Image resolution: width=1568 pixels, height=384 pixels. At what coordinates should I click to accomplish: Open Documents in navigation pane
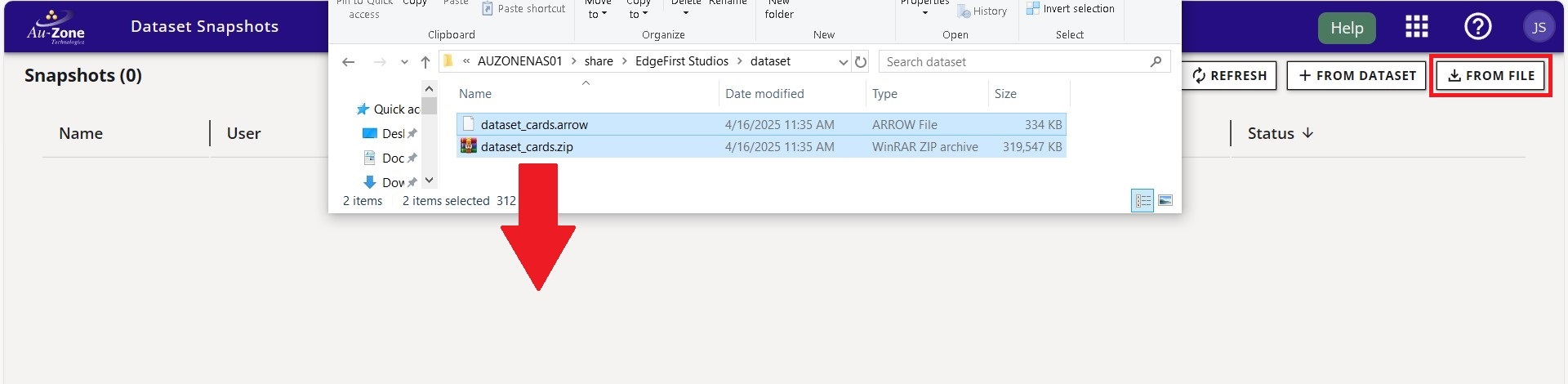(x=390, y=159)
